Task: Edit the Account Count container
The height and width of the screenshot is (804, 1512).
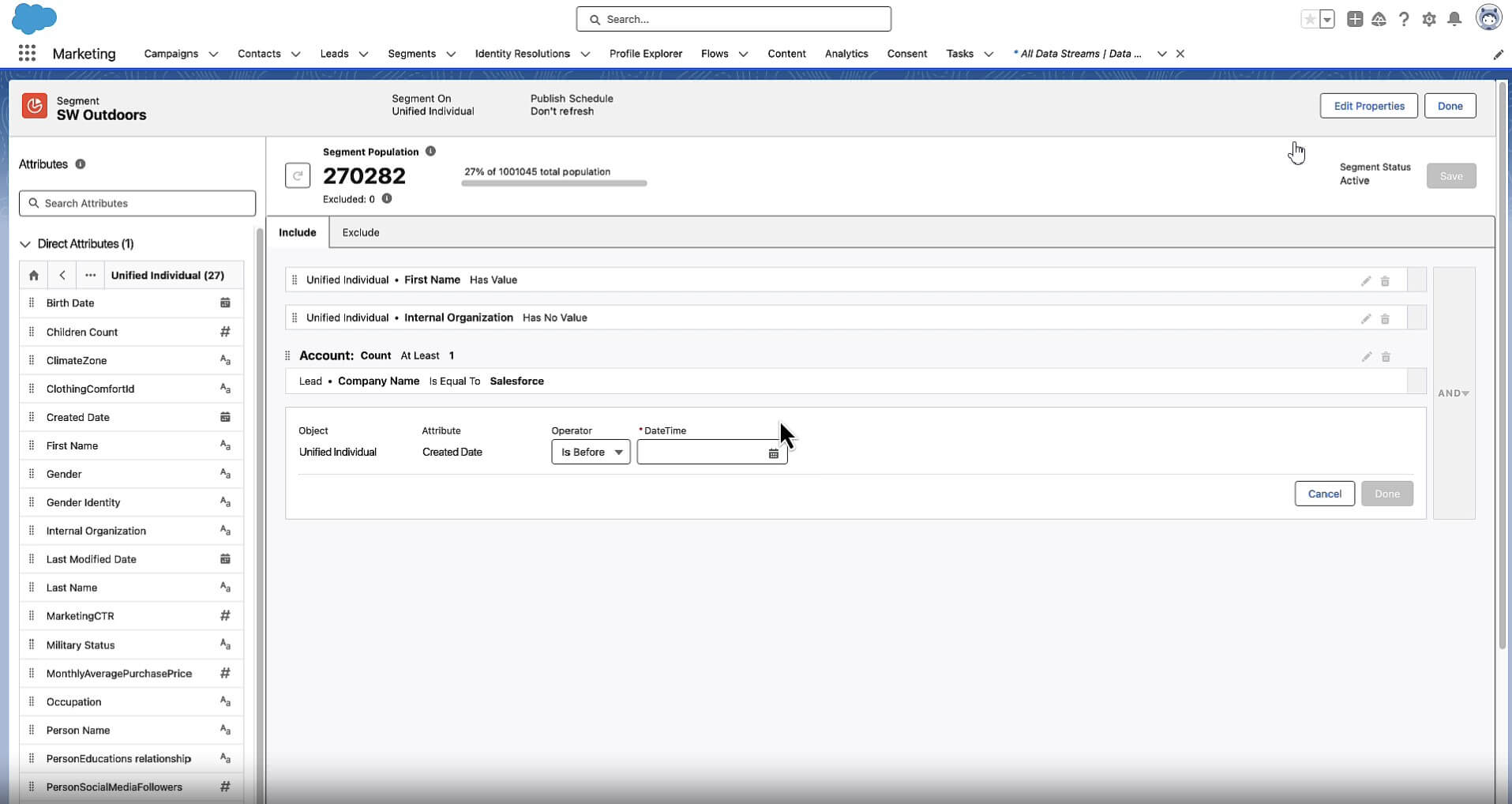Action: tap(1367, 356)
